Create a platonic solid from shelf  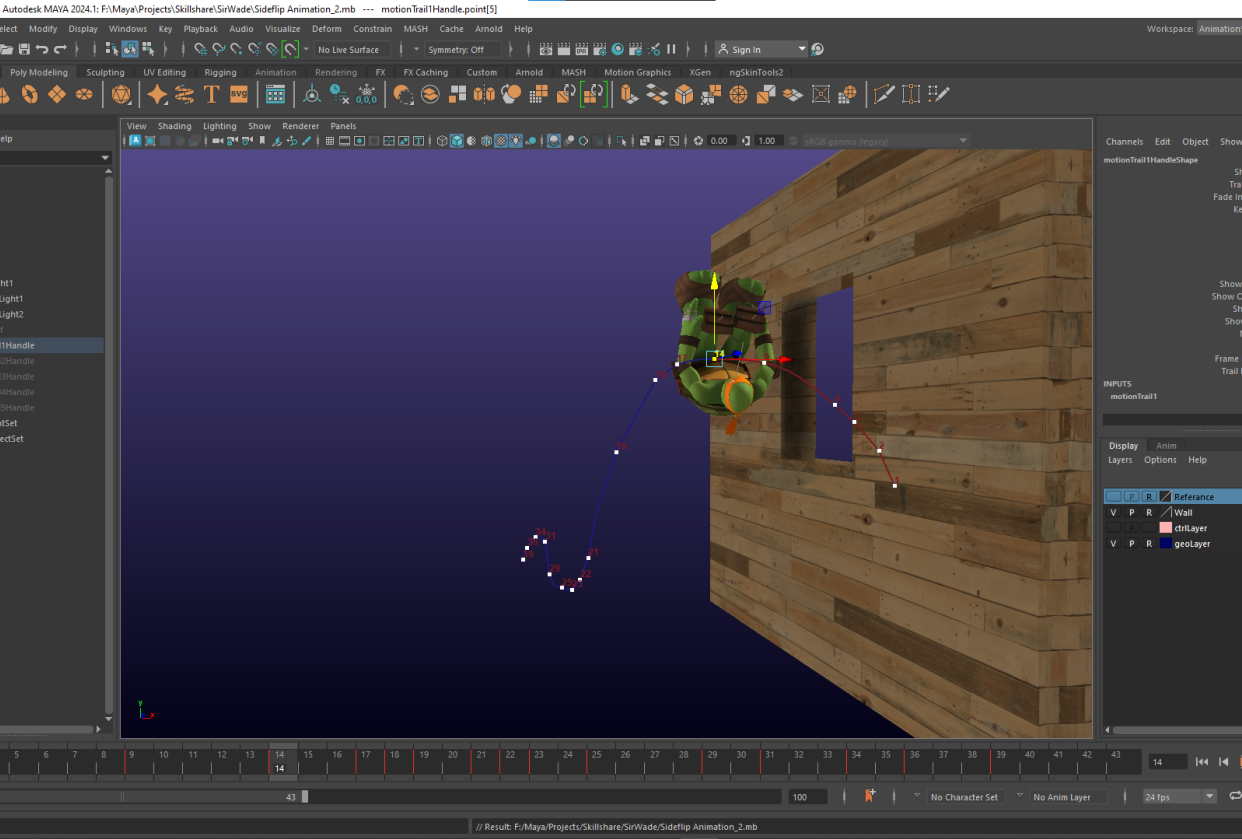point(121,94)
